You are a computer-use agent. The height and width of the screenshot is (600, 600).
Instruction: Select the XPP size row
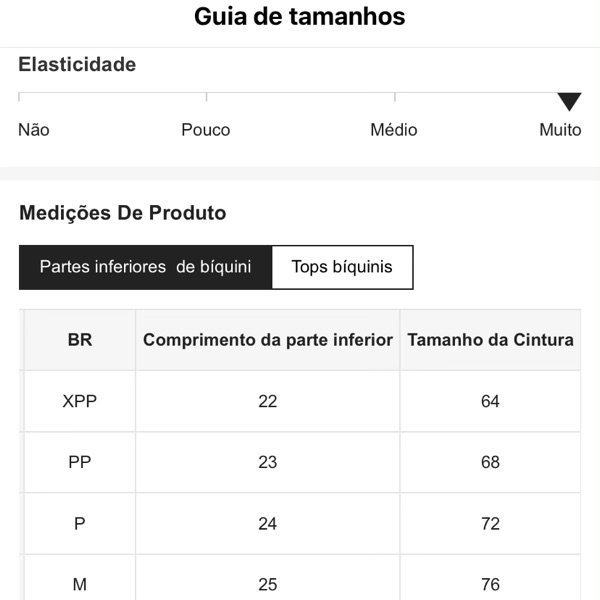point(80,401)
